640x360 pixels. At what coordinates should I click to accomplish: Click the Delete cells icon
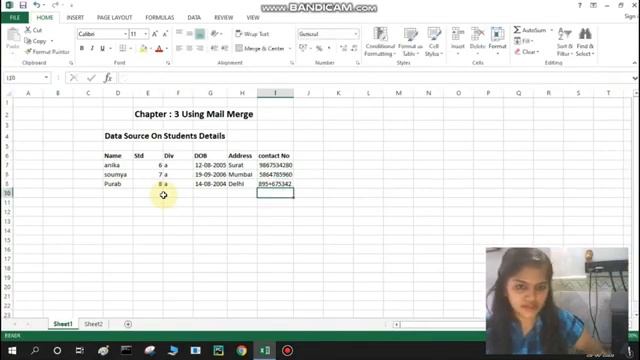[x=477, y=34]
